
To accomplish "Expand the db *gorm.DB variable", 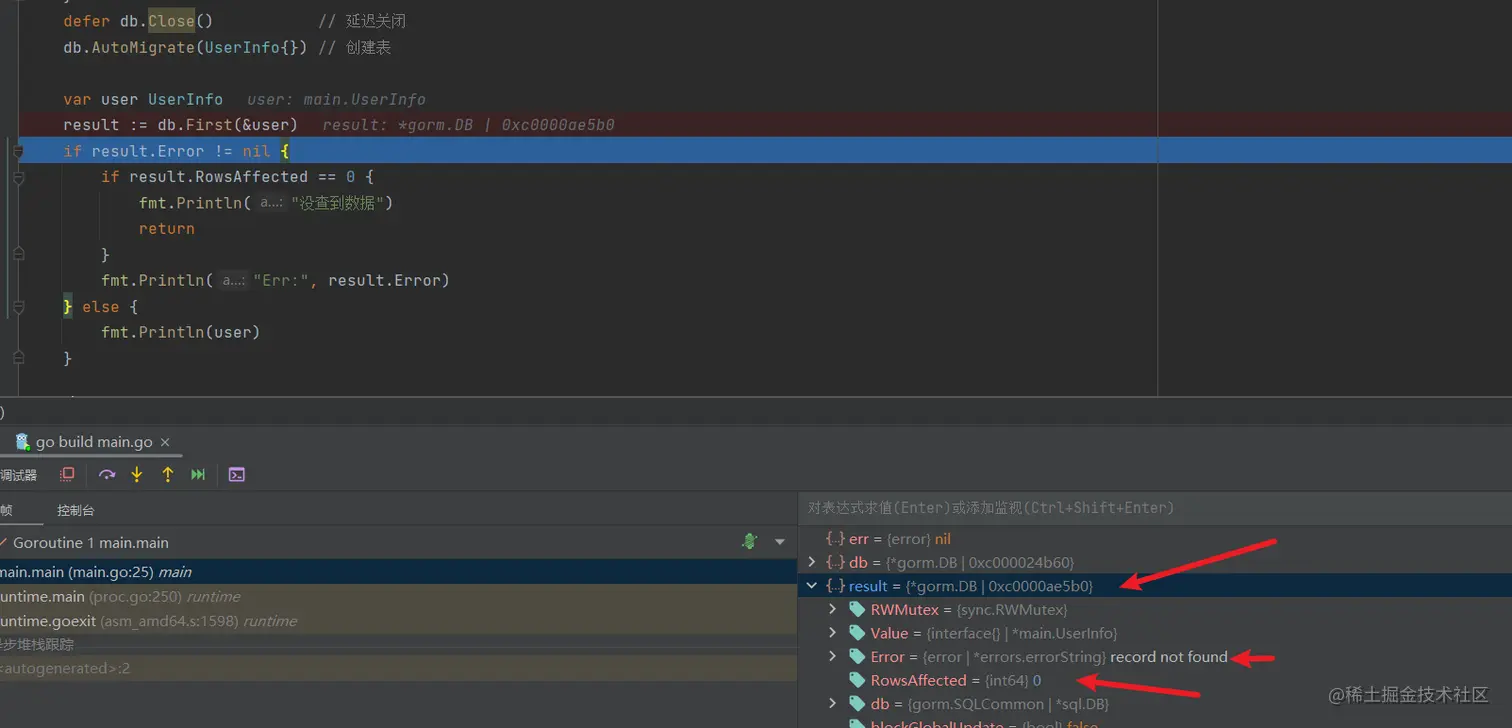I will pyautogui.click(x=812, y=562).
